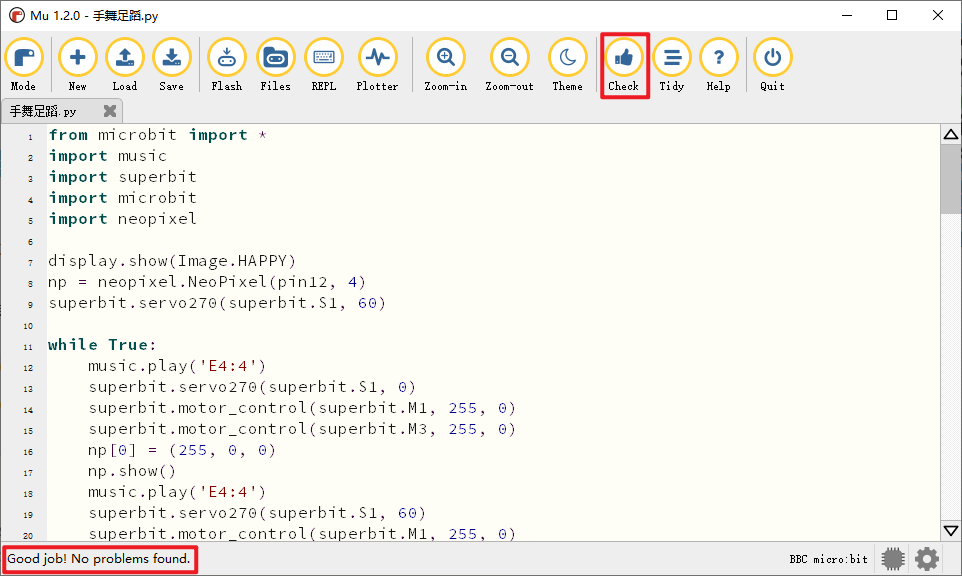The image size is (962, 576).
Task: Open the Mode selector
Action: [24, 64]
